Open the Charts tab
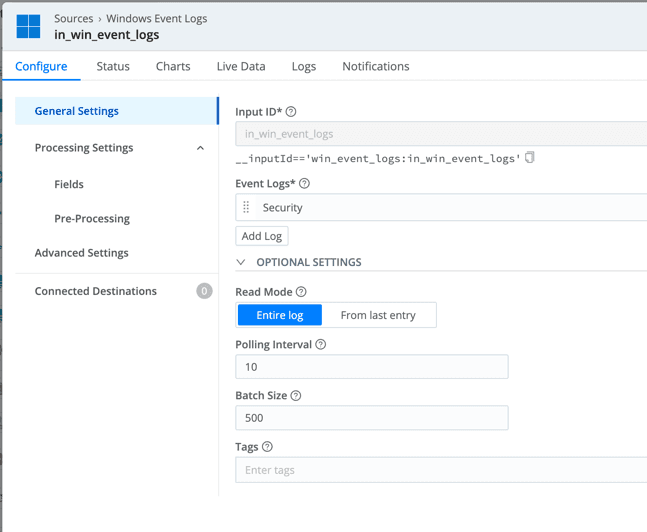647x532 pixels. click(x=173, y=66)
